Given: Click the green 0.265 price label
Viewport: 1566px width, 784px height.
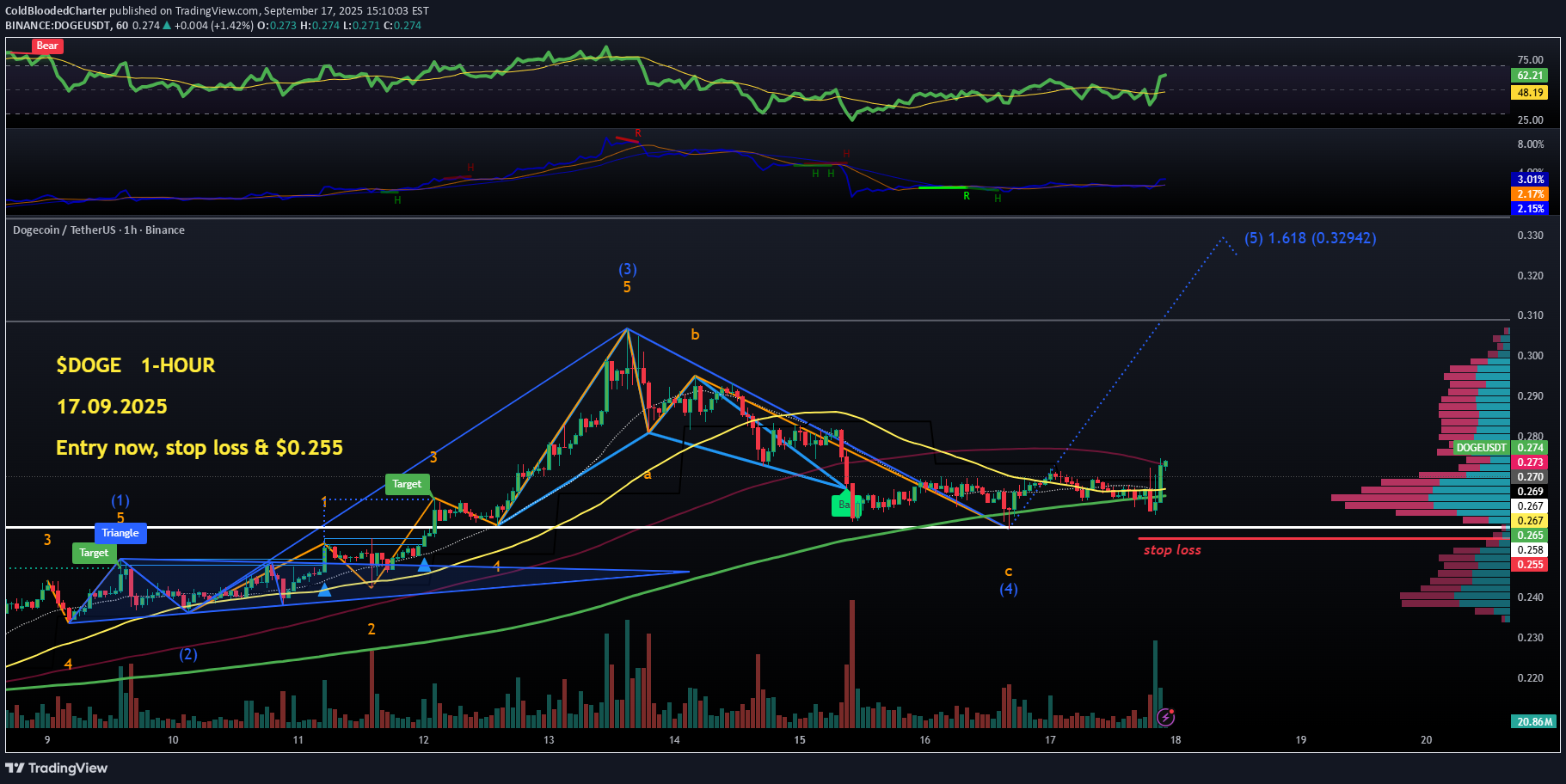Looking at the screenshot, I should coord(1530,536).
